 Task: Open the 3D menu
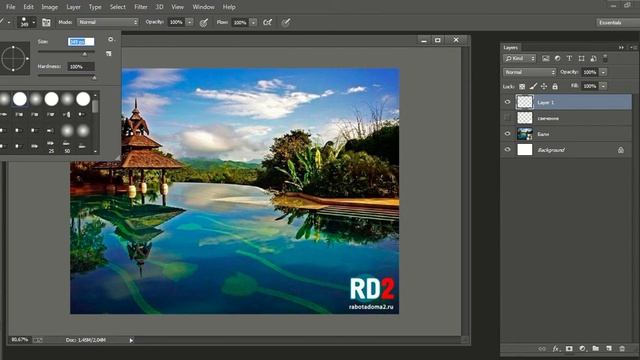159,7
